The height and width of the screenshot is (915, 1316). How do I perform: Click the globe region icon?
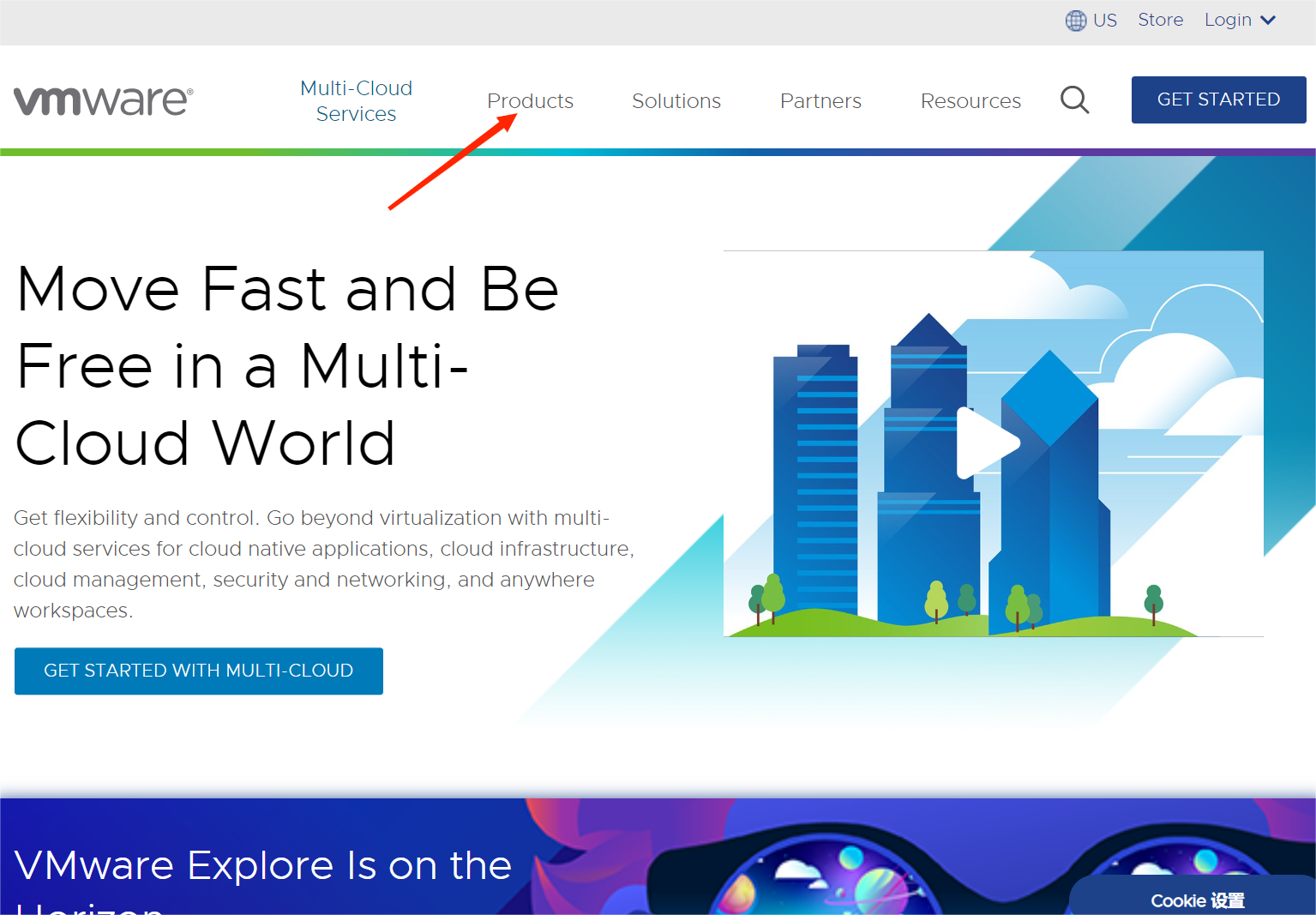click(1076, 21)
